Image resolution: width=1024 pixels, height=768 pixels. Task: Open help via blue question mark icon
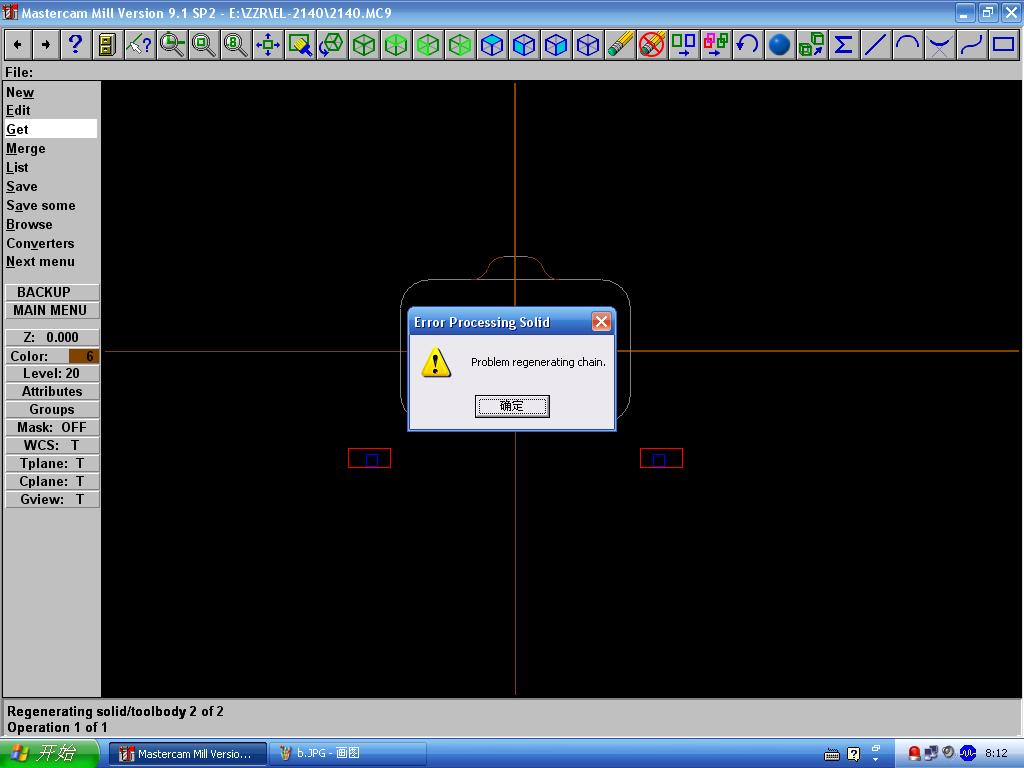click(75, 45)
